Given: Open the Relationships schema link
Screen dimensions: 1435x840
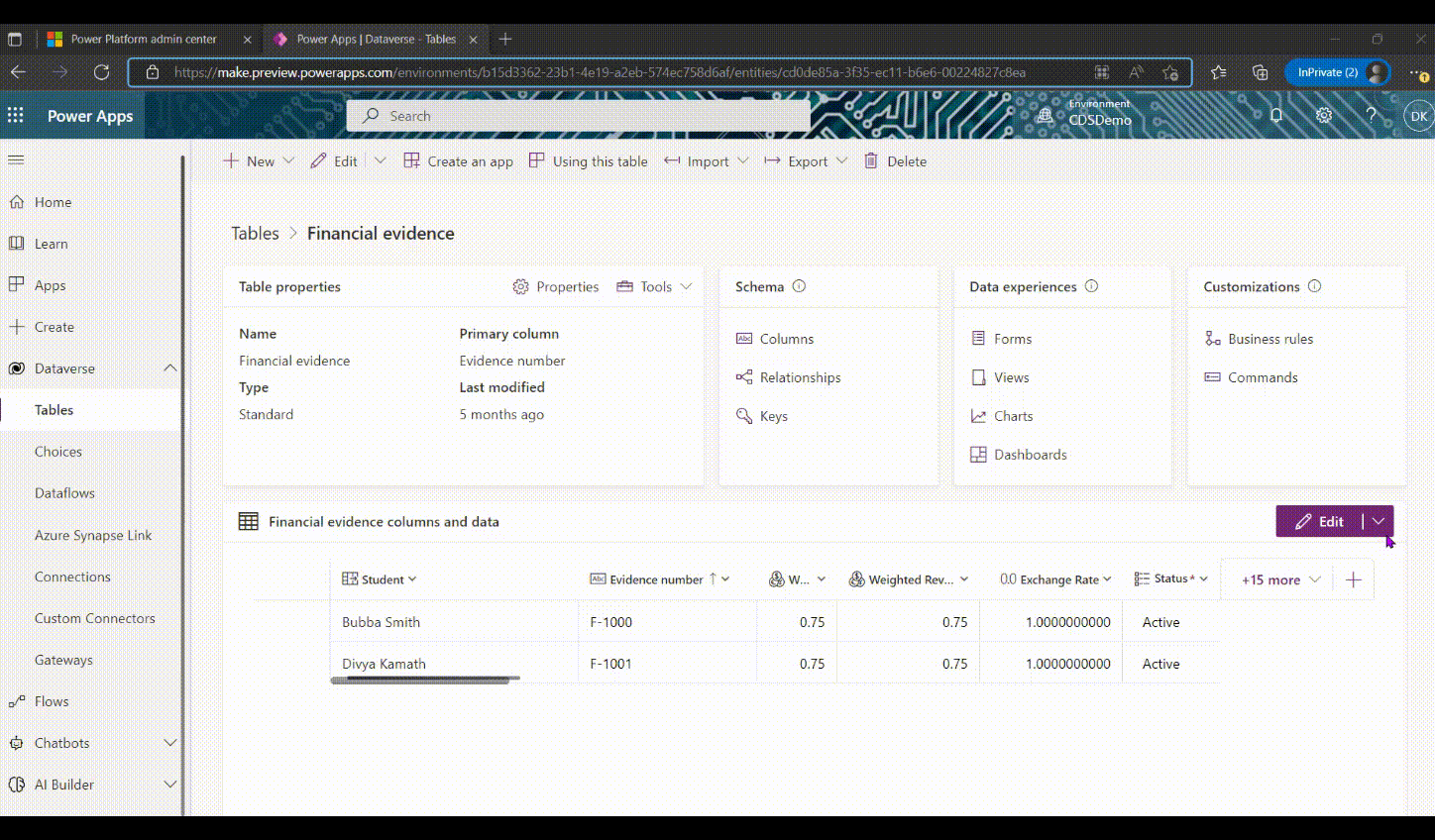Looking at the screenshot, I should click(800, 377).
